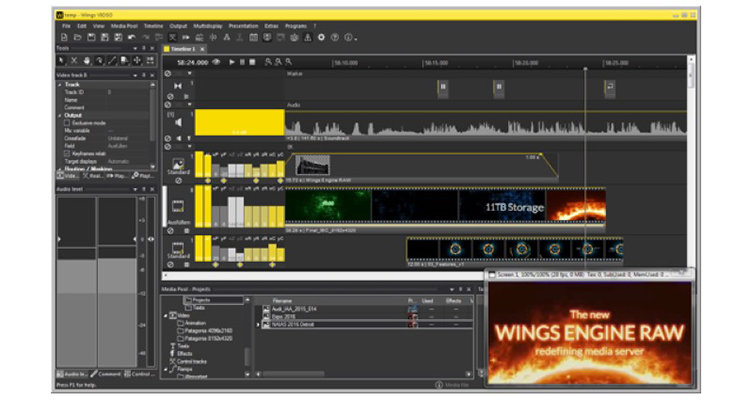Click the Wings Engine RAW clip thumbnail
The image size is (750, 400).
(x=313, y=166)
